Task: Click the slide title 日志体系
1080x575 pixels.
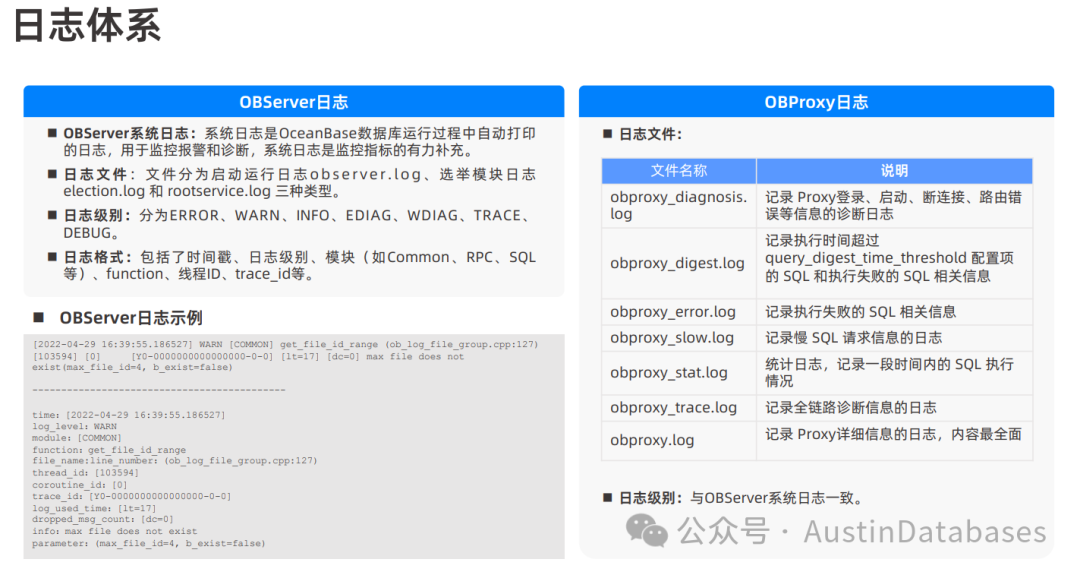Action: click(x=87, y=25)
